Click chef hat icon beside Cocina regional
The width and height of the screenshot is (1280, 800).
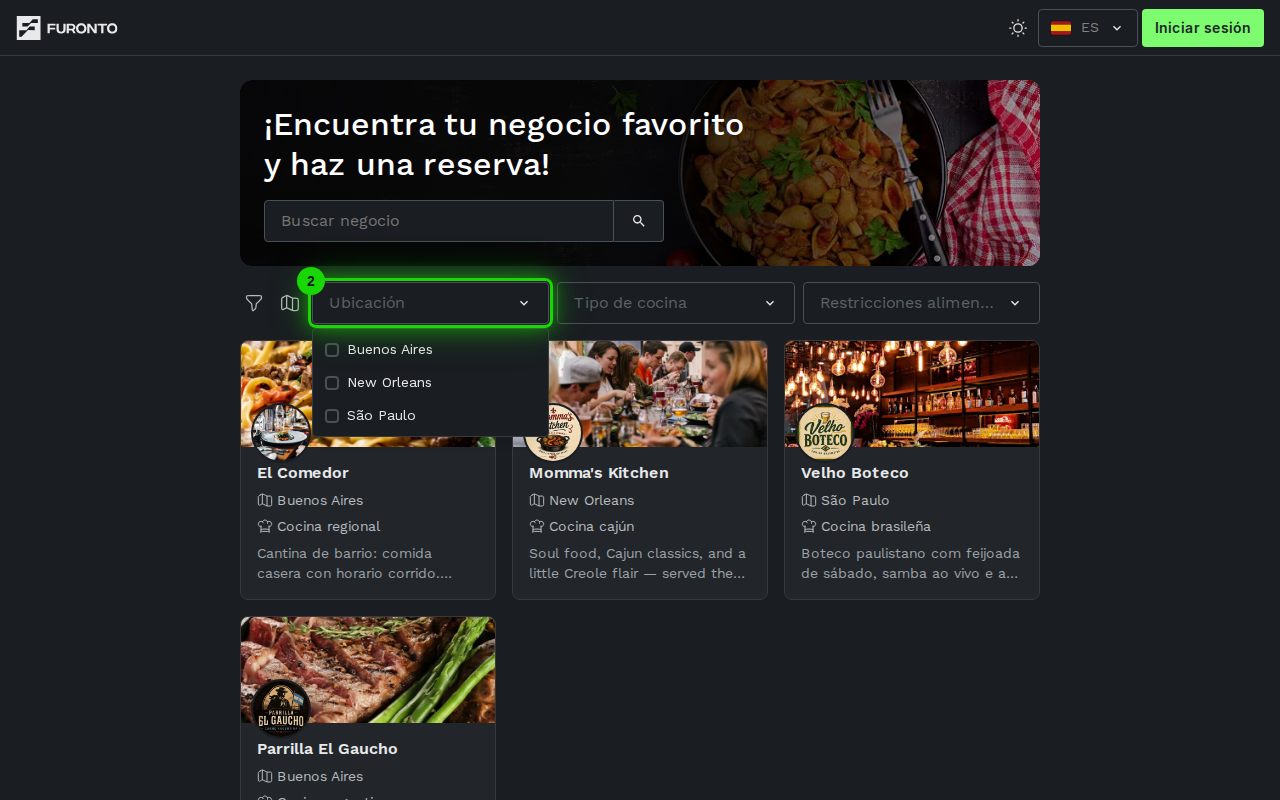click(265, 526)
